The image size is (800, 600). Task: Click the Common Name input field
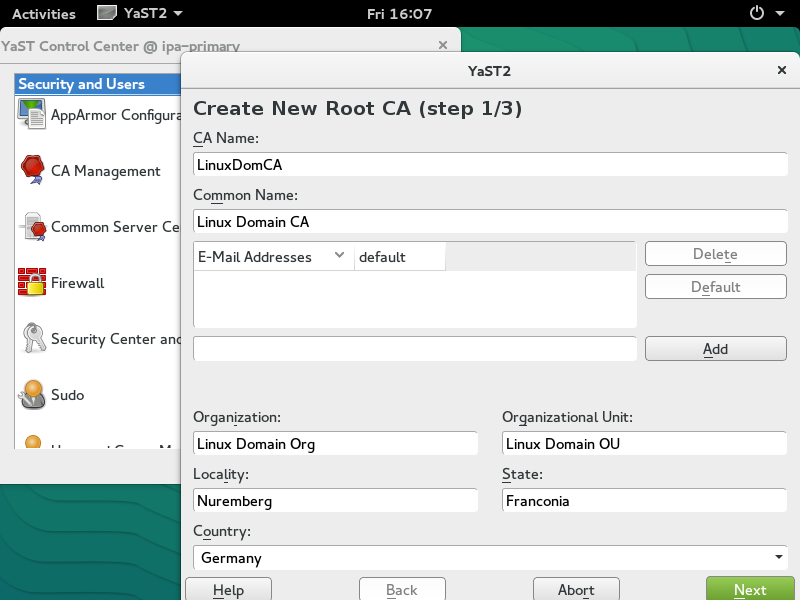tap(490, 221)
